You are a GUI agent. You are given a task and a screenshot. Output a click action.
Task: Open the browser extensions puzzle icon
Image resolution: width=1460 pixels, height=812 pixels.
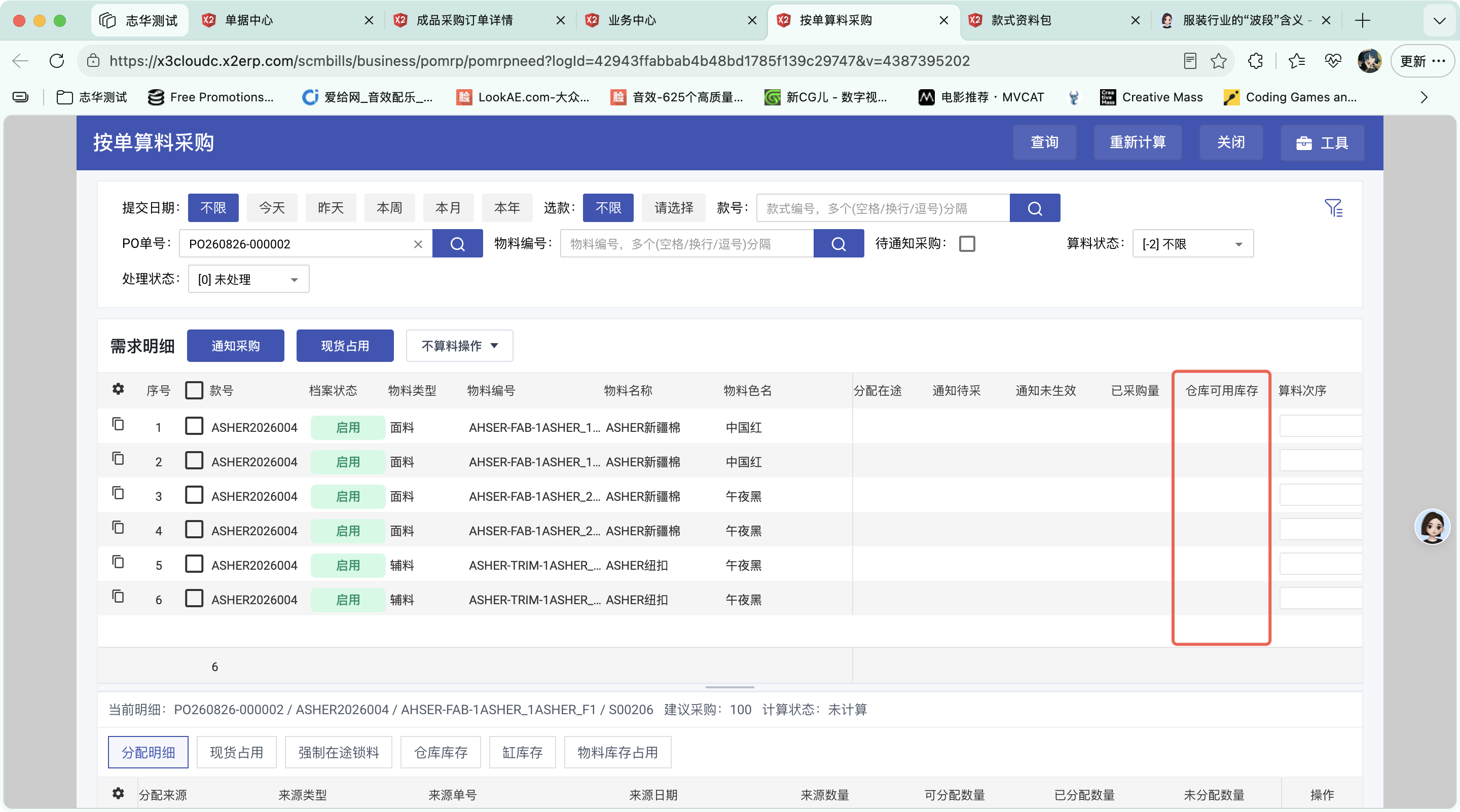point(1255,61)
